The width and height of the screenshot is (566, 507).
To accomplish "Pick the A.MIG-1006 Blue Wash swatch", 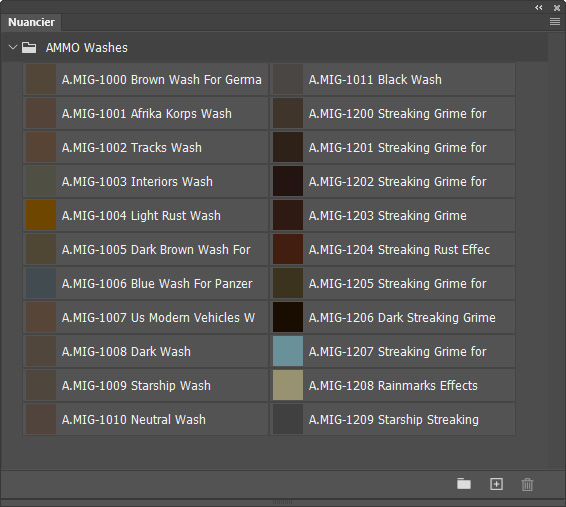I will pyautogui.click(x=41, y=283).
